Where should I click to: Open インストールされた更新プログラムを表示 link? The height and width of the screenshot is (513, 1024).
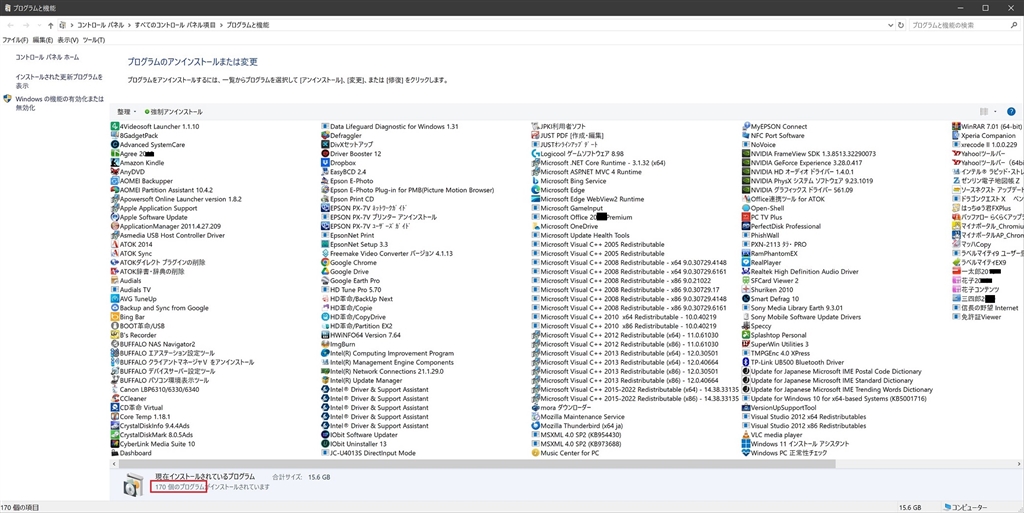click(x=59, y=81)
